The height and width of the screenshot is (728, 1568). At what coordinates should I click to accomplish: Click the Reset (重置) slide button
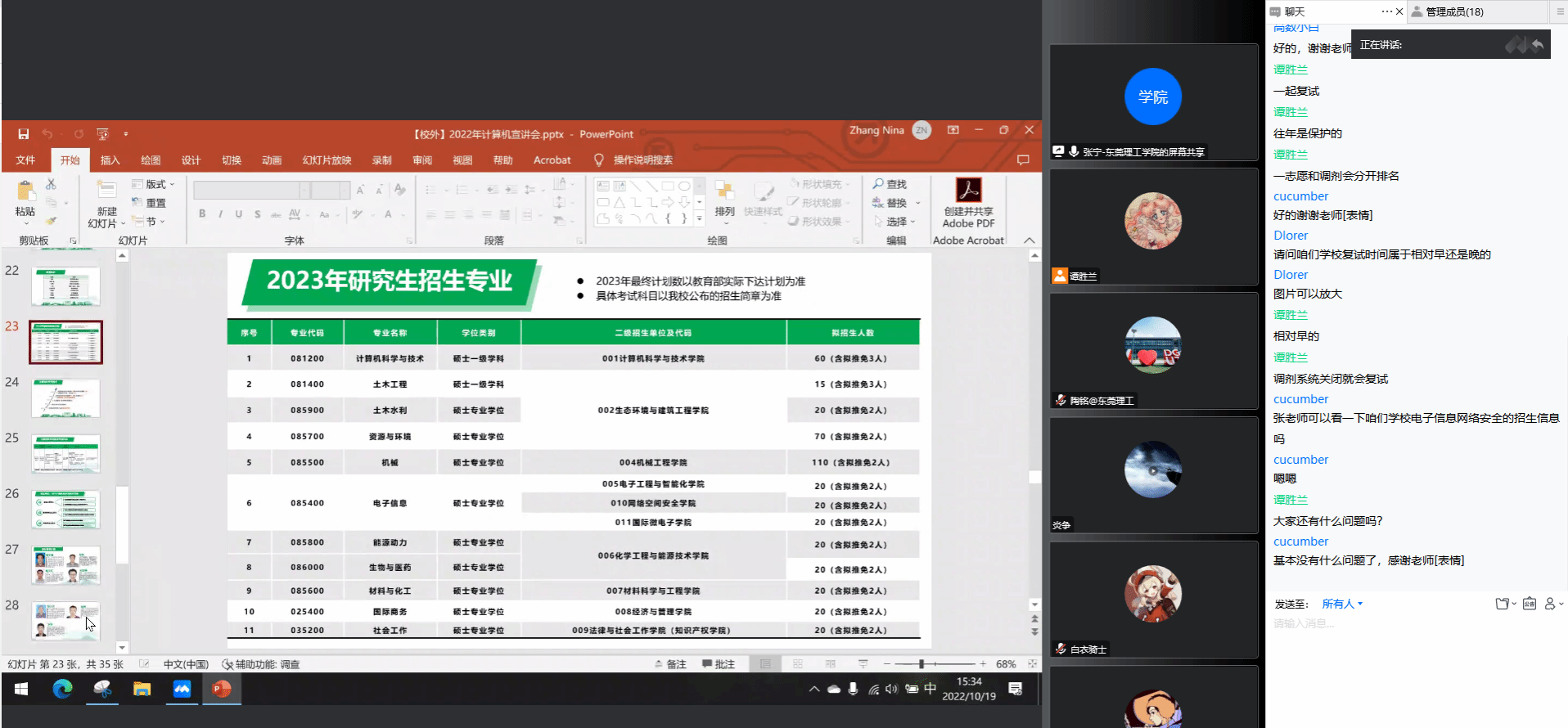pyautogui.click(x=150, y=203)
